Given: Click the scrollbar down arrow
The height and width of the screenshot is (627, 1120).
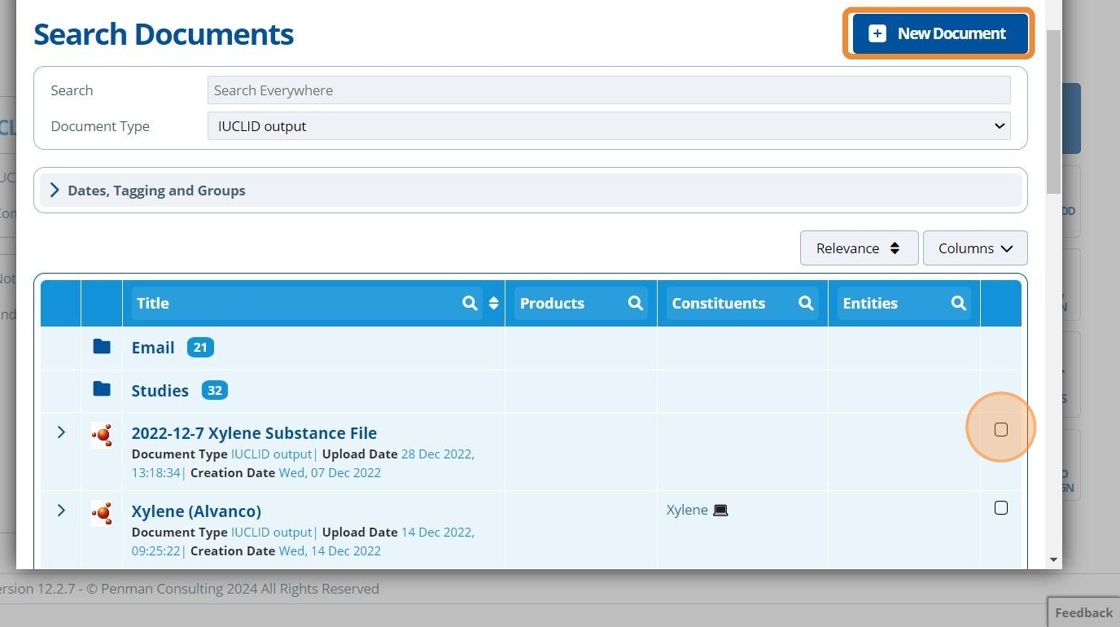Looking at the screenshot, I should coord(1054,560).
